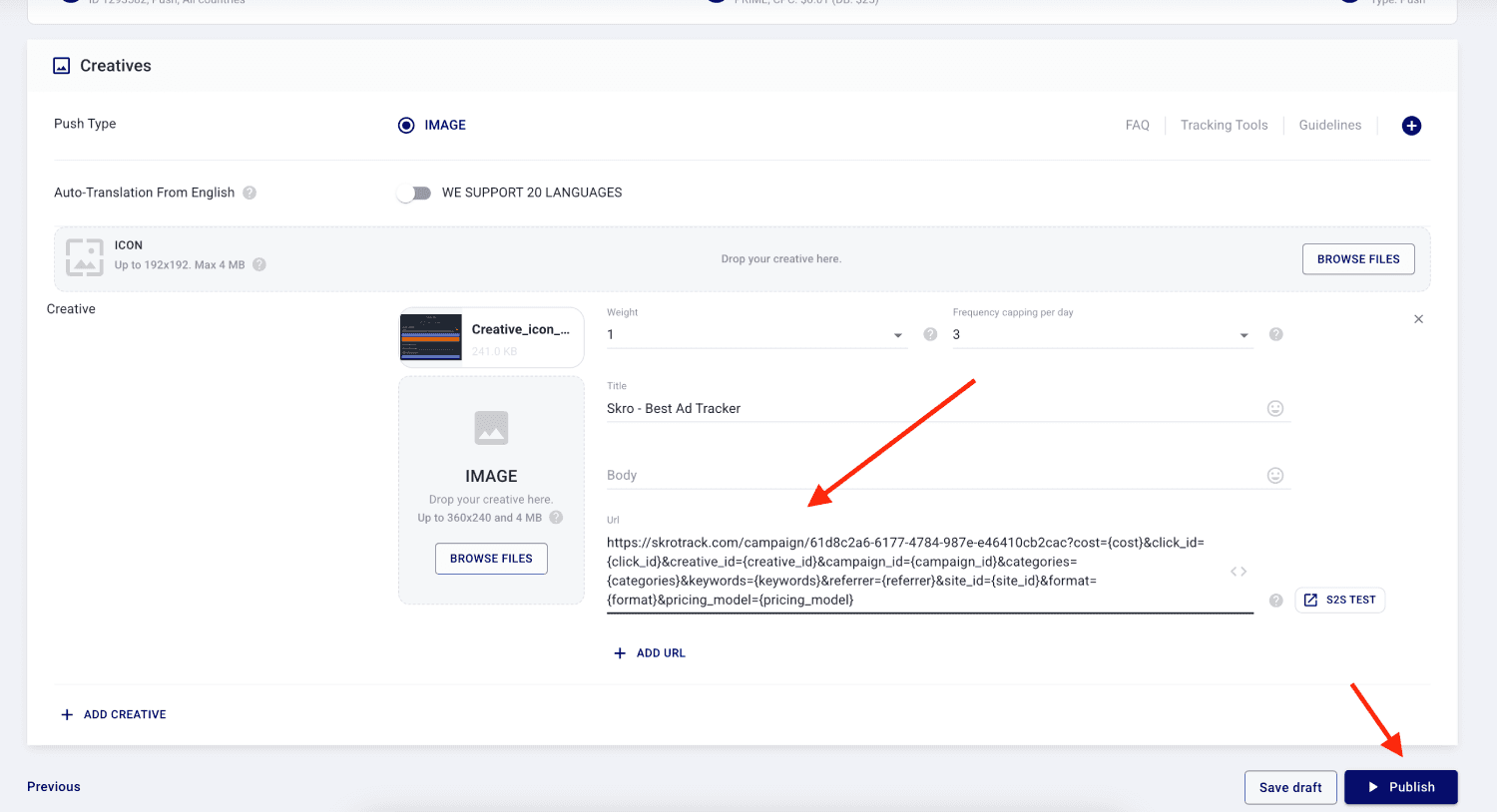Open the emoji picker for the Title field
Screen dimensions: 1497x812
[x=1275, y=408]
